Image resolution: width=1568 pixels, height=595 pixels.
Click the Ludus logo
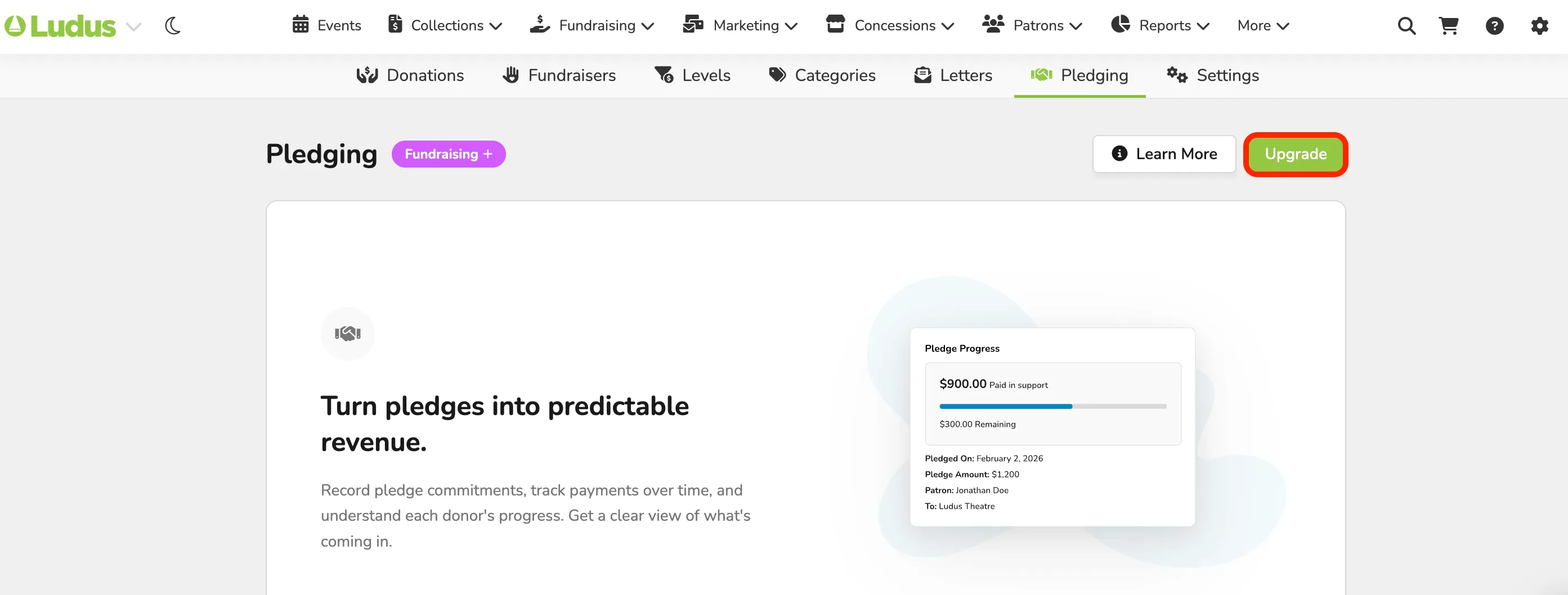(x=60, y=26)
